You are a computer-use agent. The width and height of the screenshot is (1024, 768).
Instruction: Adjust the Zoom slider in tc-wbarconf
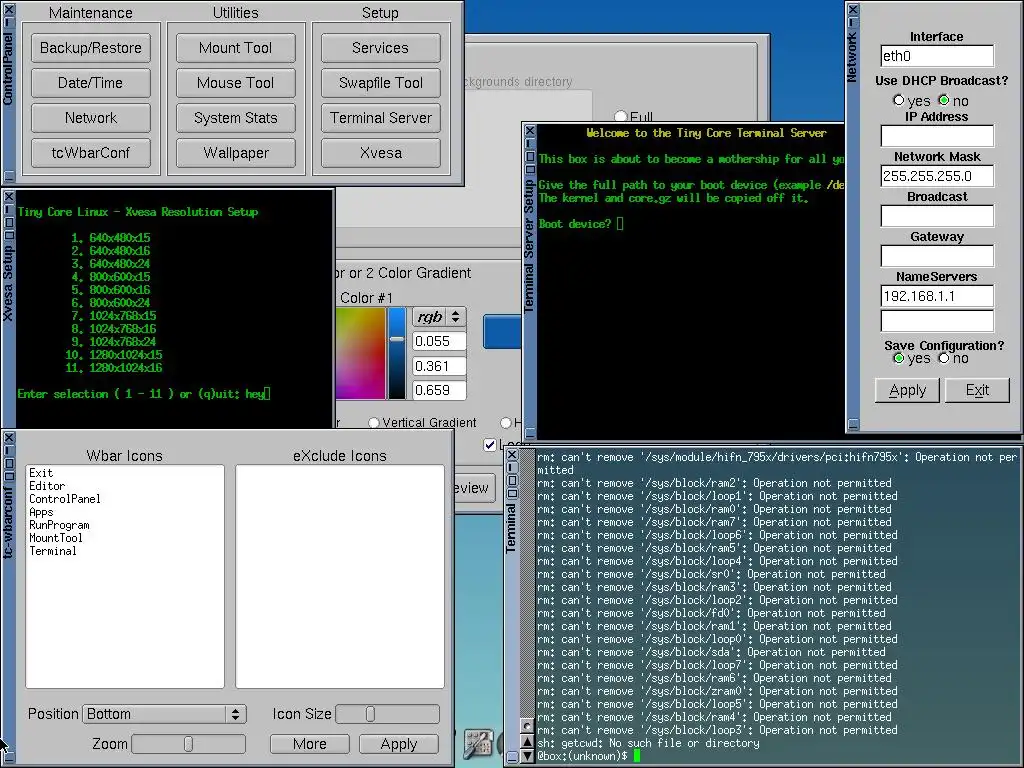point(189,744)
